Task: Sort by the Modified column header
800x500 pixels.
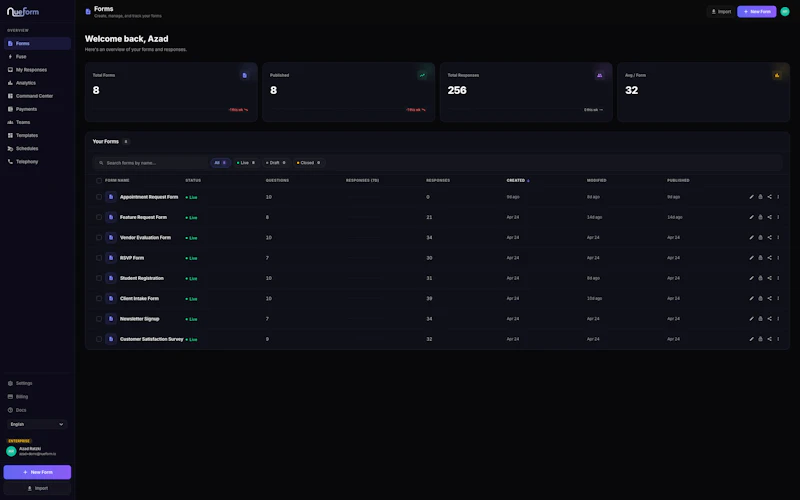Action: coord(596,181)
